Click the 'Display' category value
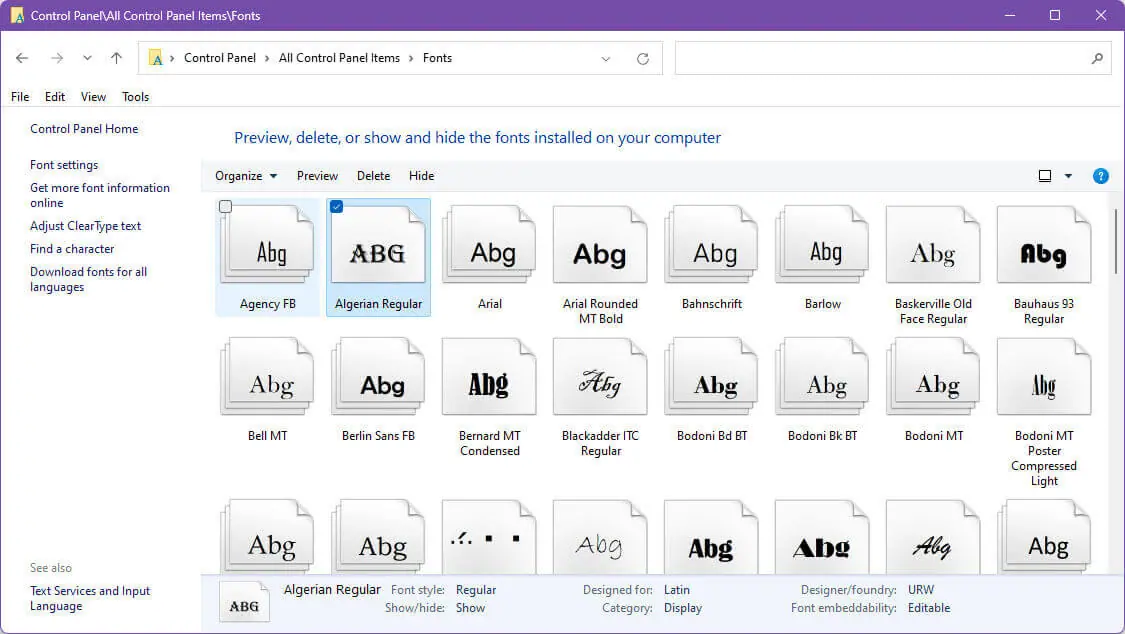Screen dimensions: 1125x634 pyautogui.click(x=683, y=608)
